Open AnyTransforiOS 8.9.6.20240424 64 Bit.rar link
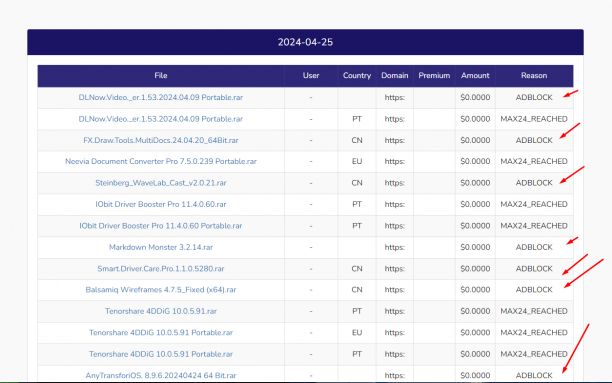Viewport: 612px width, 383px height. click(160, 376)
